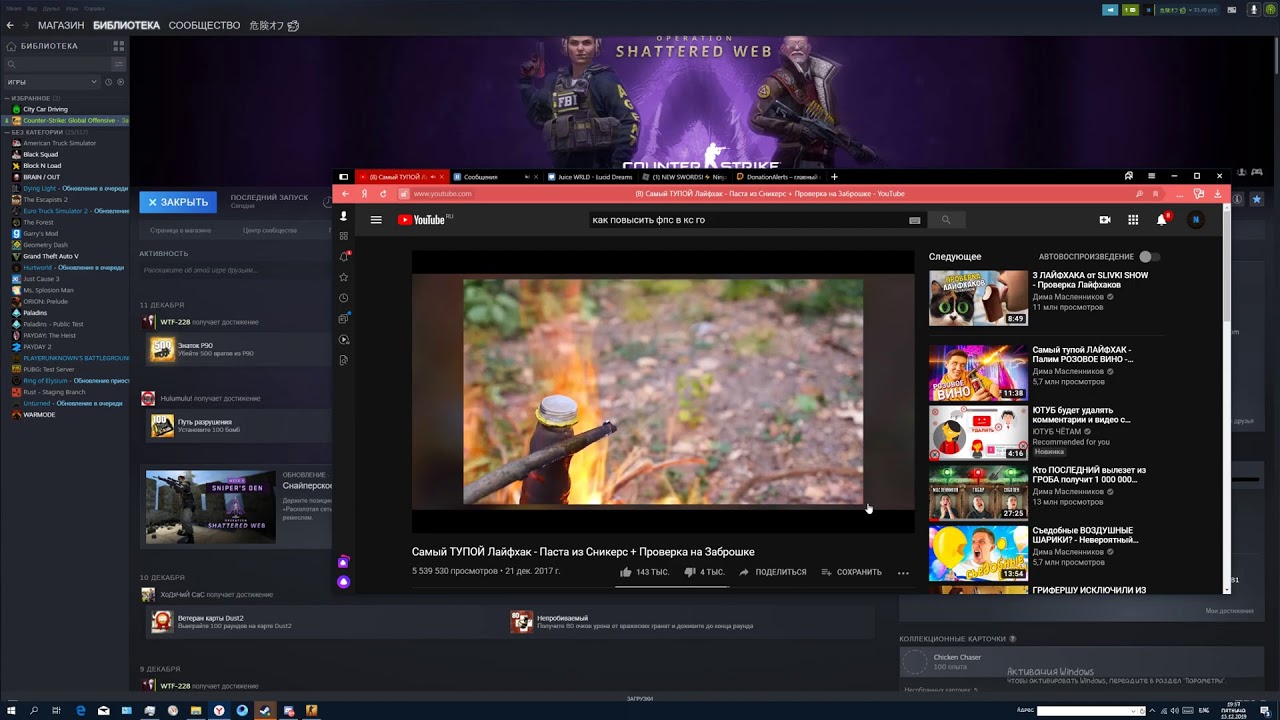Click the YouTube search magnifier button
This screenshot has width=1280, height=720.
click(946, 220)
